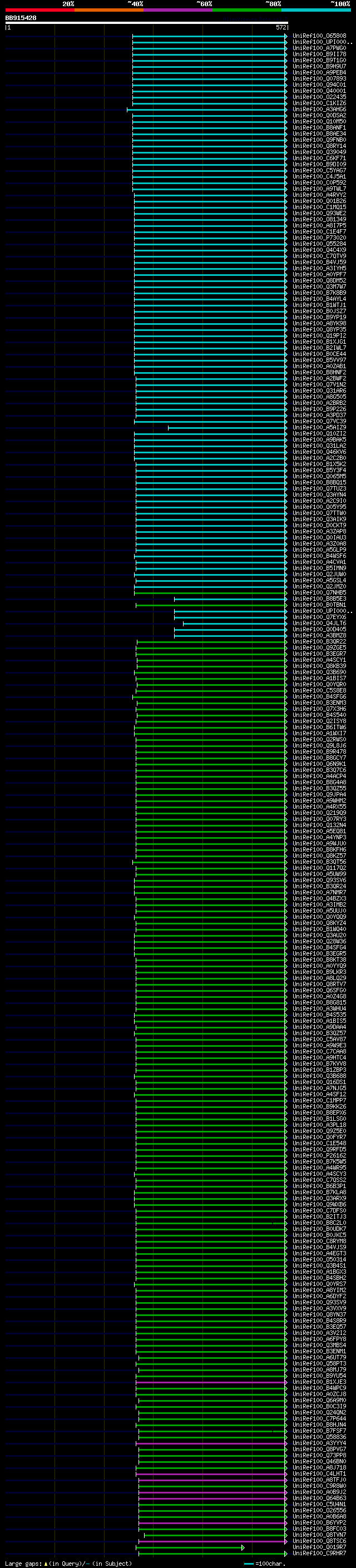Open hit UniRef100_B9II78
The image size is (356, 1568).
(x=319, y=54)
